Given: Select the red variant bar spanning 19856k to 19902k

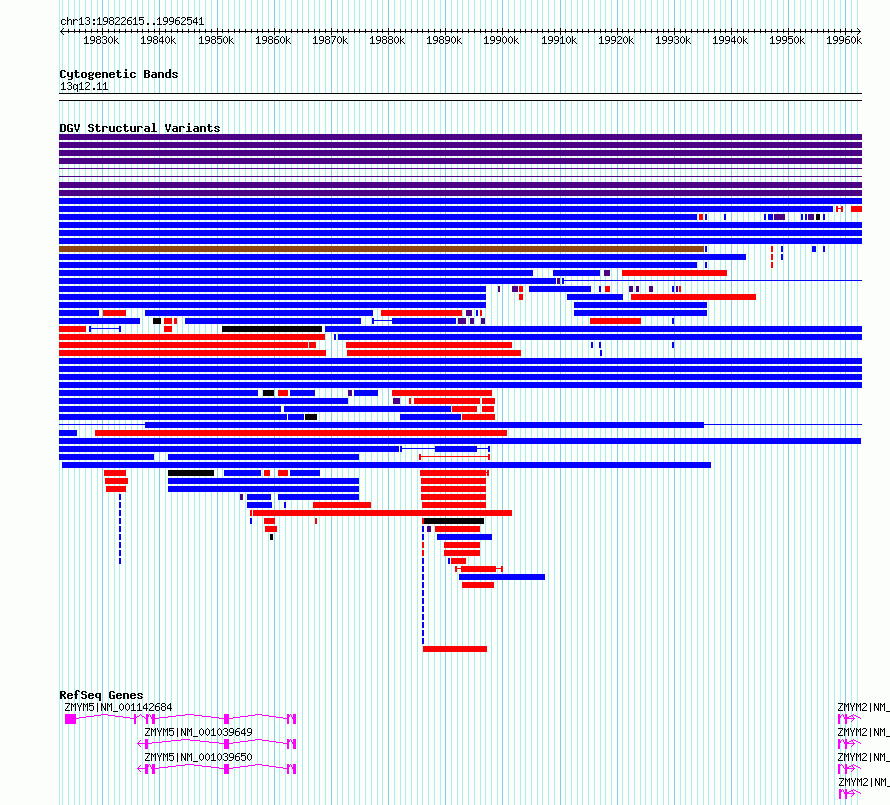Looking at the screenshot, I should [x=381, y=513].
